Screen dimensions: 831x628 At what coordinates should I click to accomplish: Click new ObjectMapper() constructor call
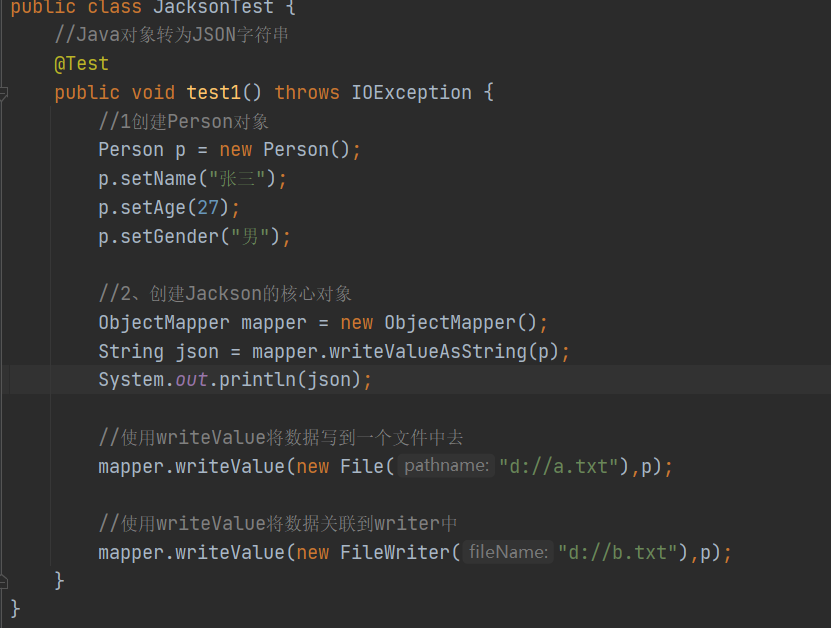[x=439, y=323]
